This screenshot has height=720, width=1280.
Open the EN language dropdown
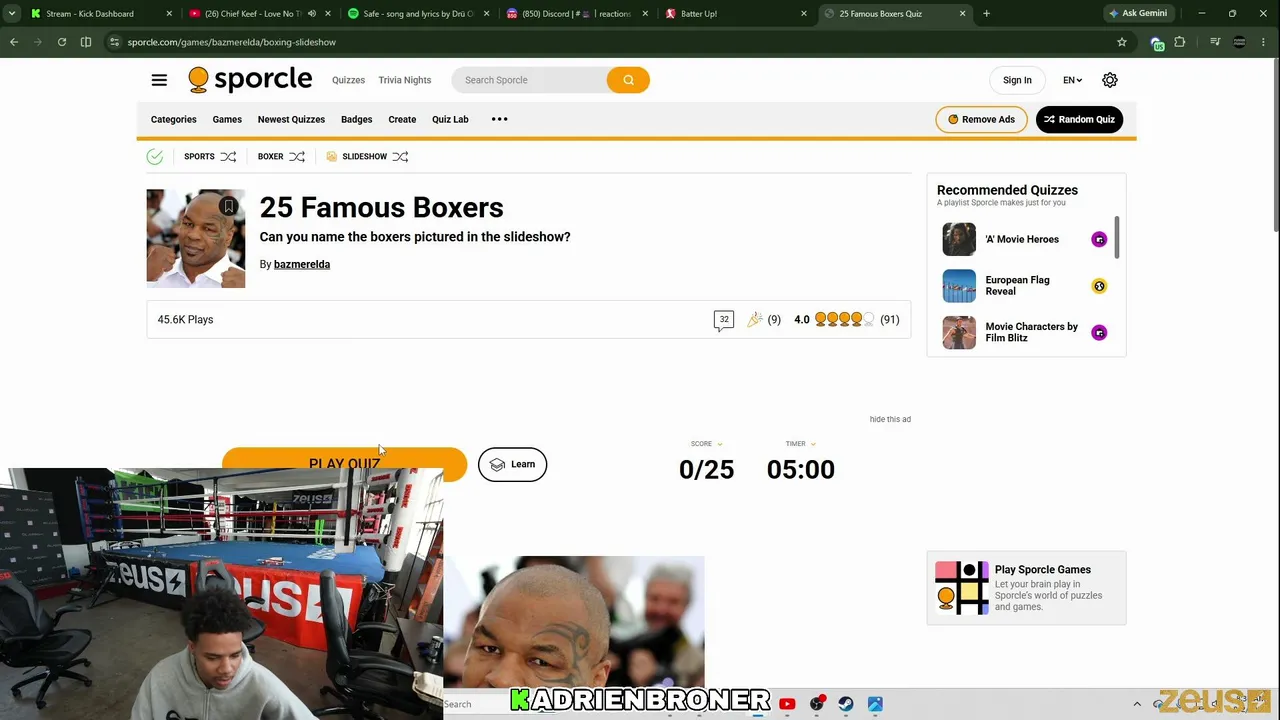pos(1072,80)
